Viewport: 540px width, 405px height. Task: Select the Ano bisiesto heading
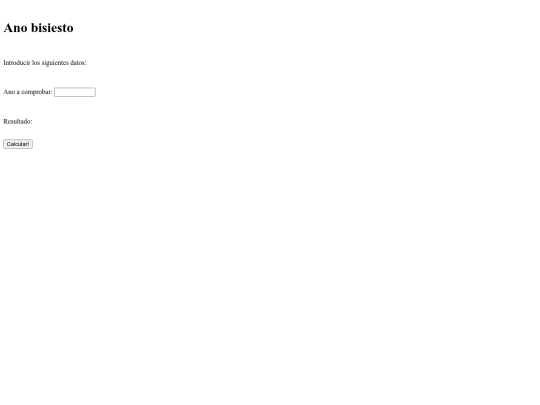point(38,28)
